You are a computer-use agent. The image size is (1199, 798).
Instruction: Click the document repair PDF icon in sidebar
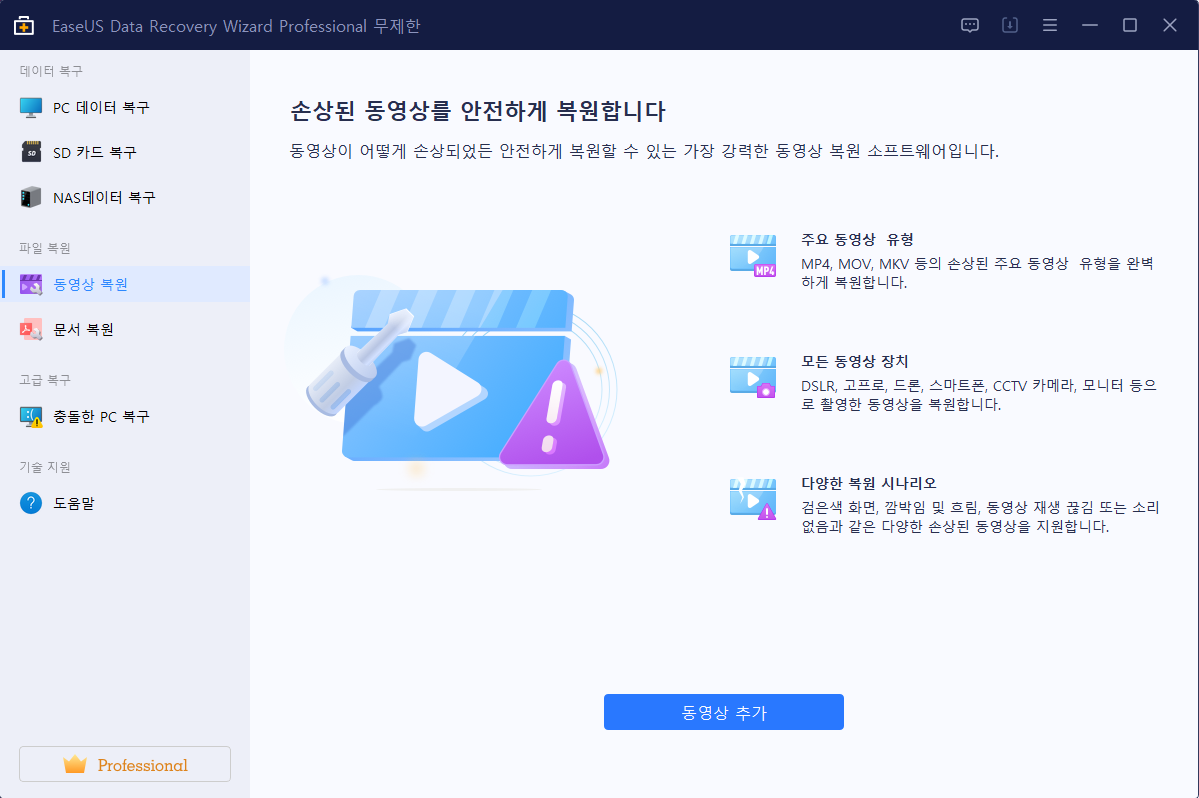31,329
